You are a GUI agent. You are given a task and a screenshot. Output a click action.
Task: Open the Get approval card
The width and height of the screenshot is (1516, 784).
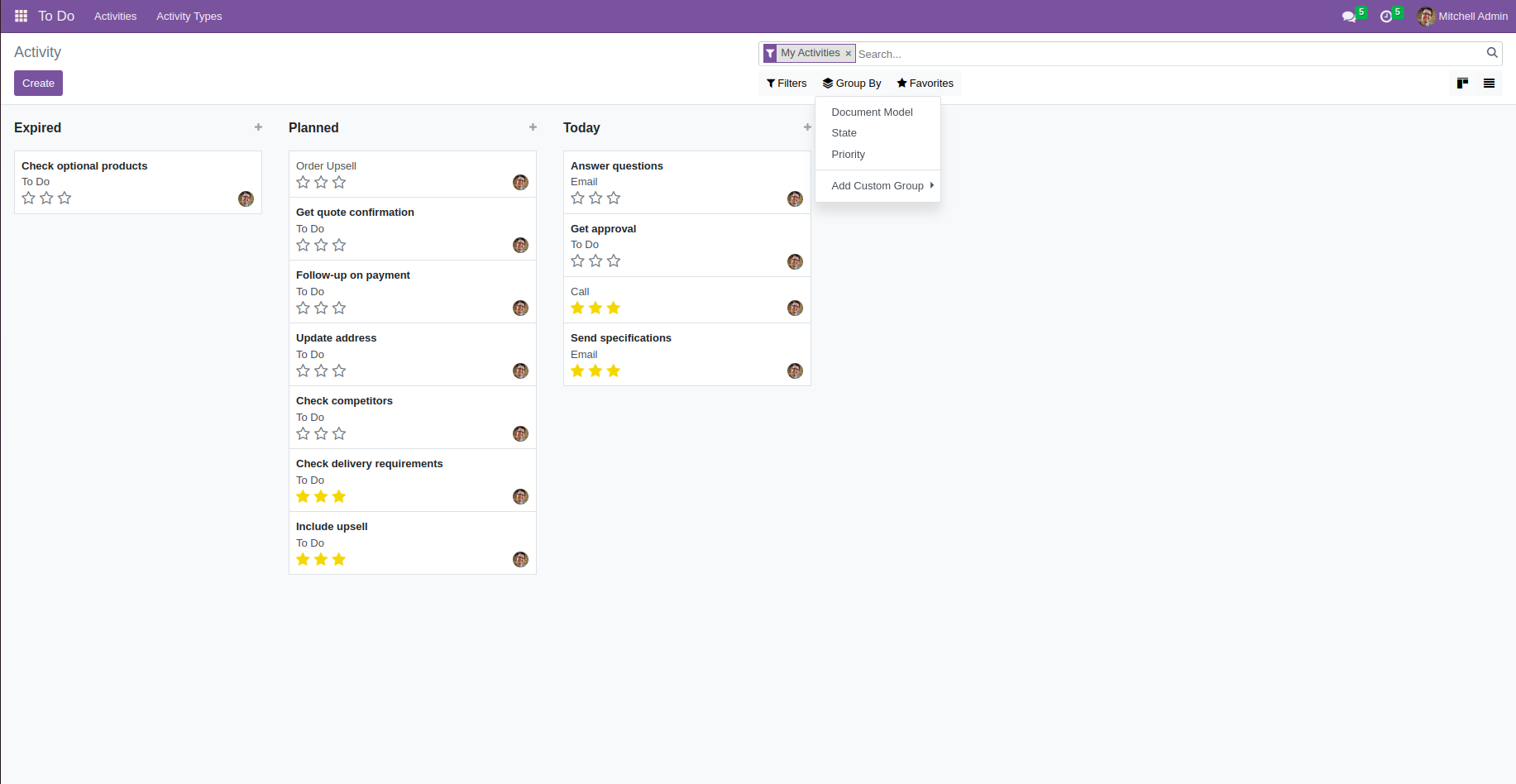(686, 245)
